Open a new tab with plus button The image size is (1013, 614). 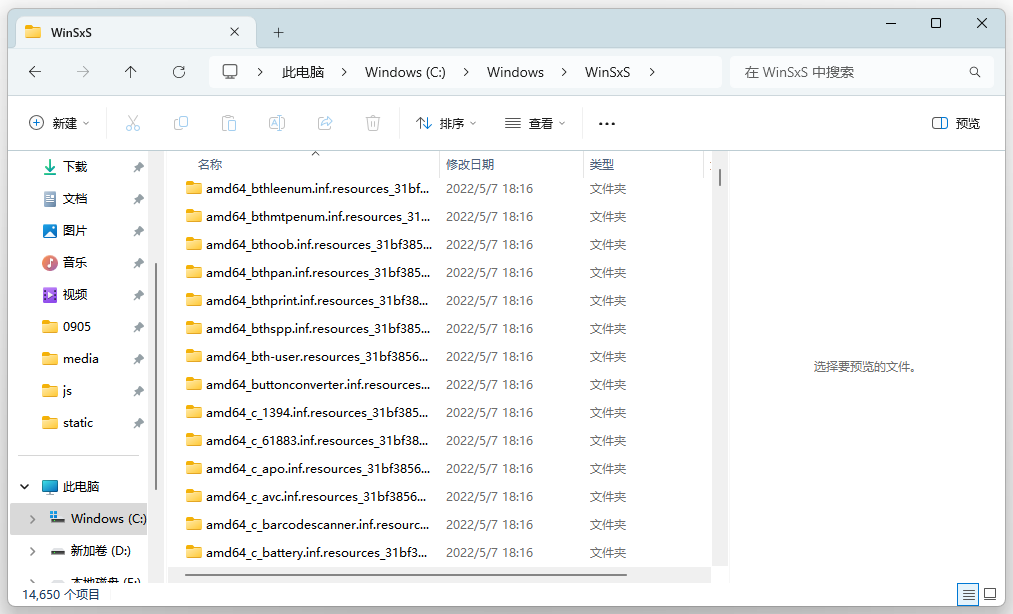(278, 32)
